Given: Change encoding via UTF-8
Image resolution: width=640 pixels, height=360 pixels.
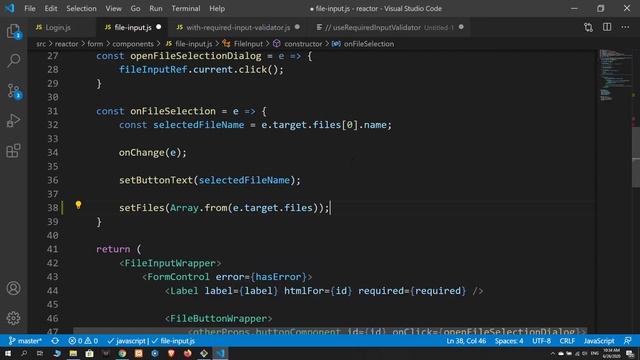Looking at the screenshot, I should 542,341.
